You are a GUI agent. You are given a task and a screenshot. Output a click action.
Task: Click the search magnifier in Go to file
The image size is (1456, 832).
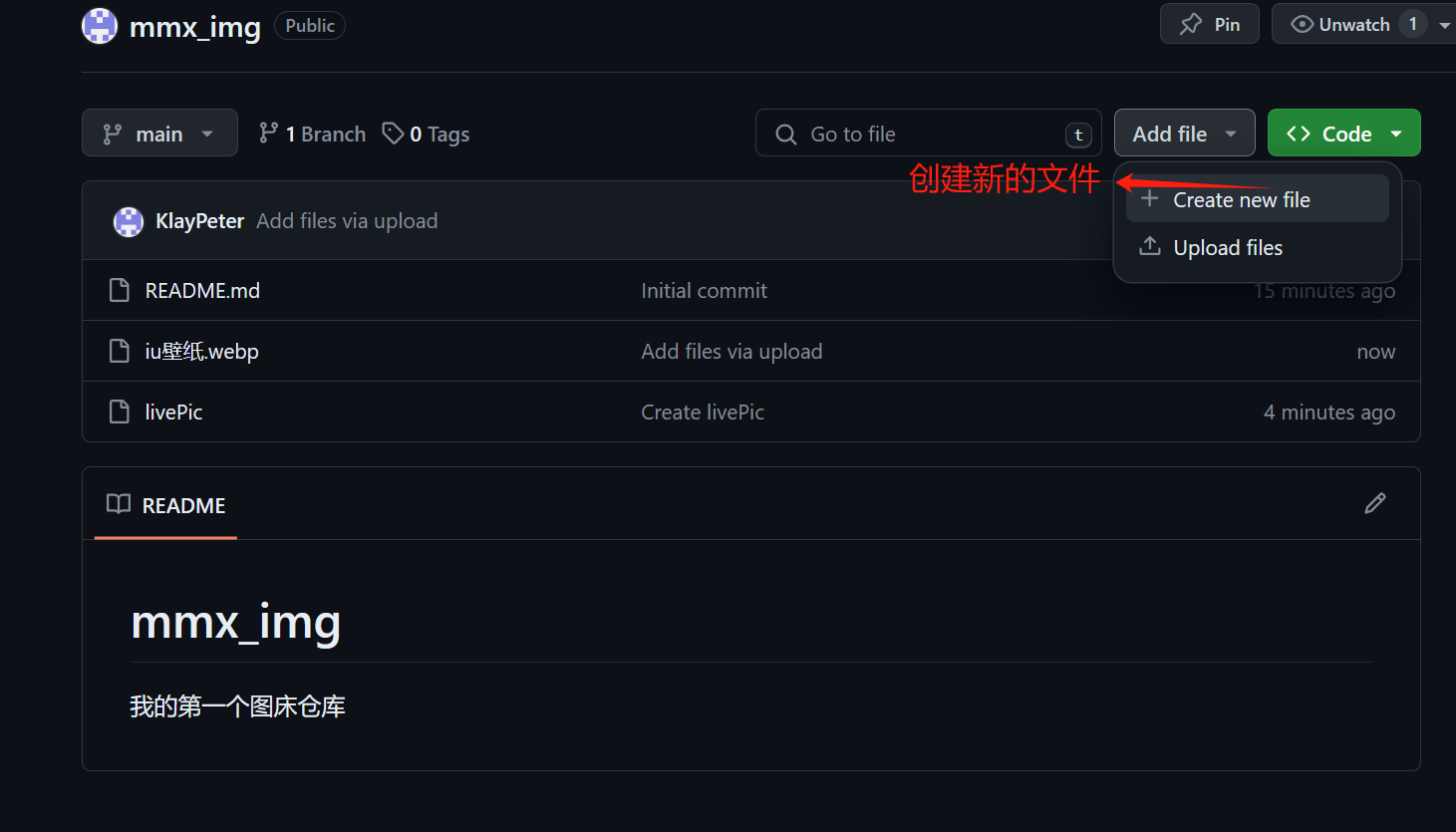786,135
